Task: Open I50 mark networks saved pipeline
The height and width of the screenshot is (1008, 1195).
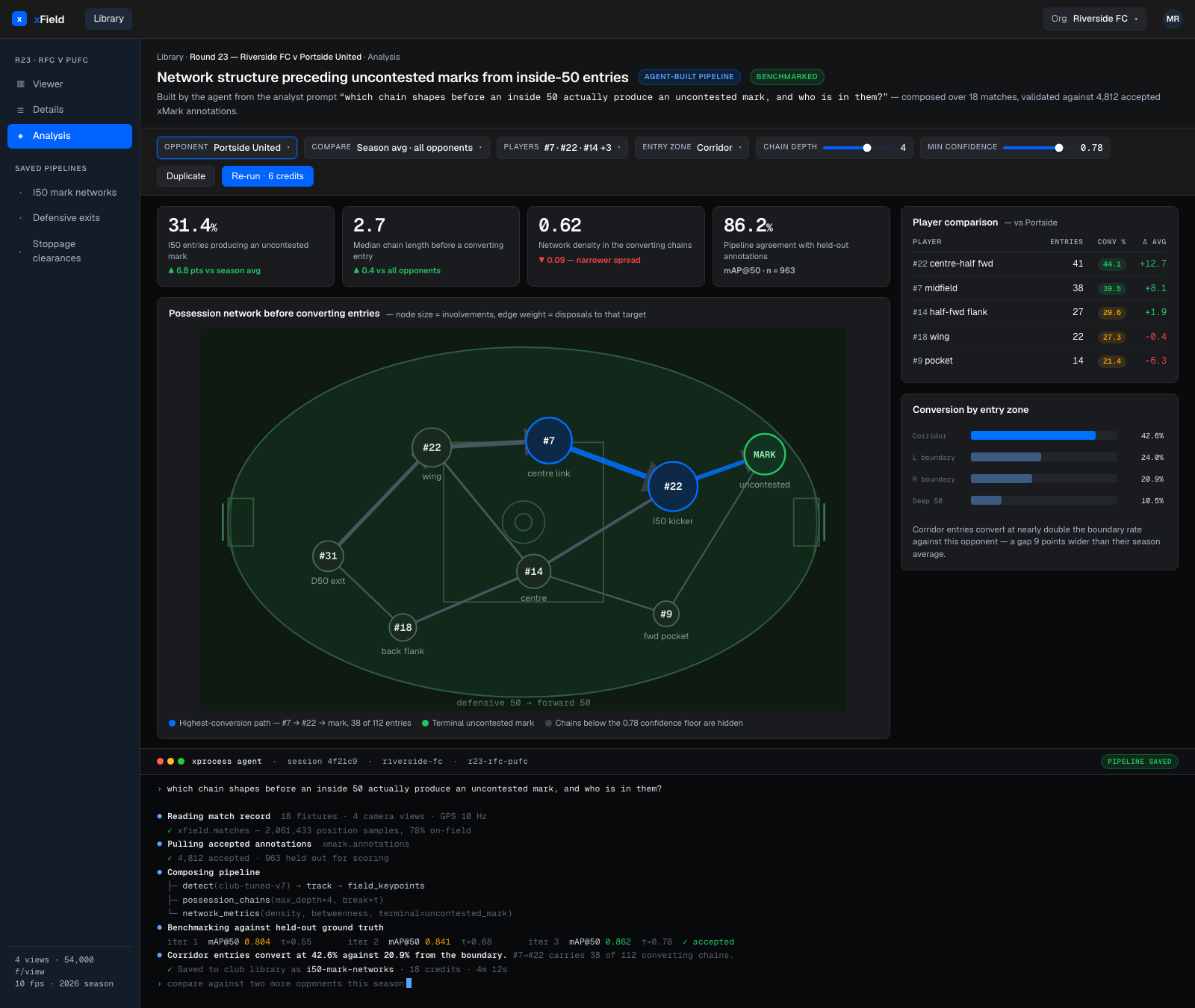Action: 69,193
